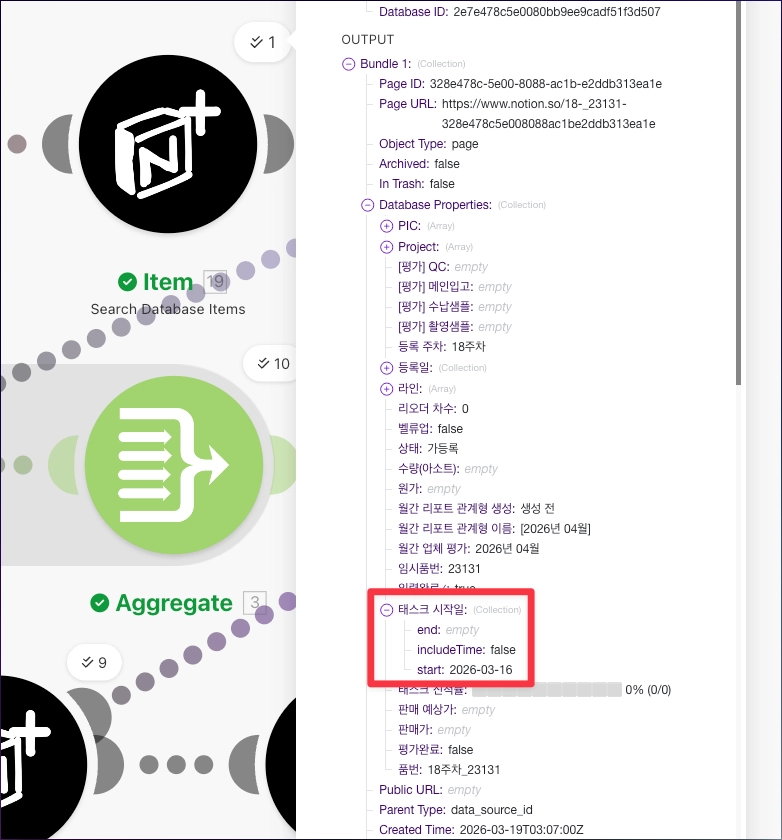This screenshot has height=840, width=782.
Task: Click 수량(아소트) empty row
Action: pos(448,469)
